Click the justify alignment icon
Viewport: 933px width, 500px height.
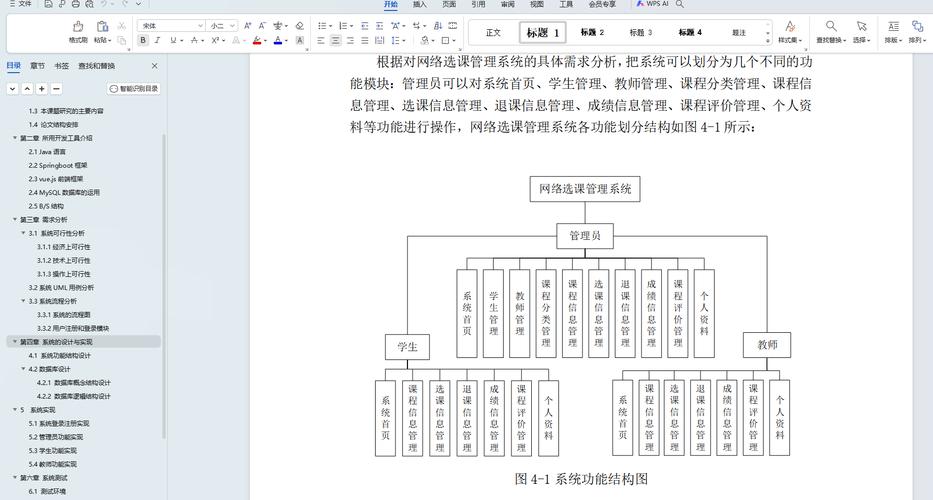[365, 40]
